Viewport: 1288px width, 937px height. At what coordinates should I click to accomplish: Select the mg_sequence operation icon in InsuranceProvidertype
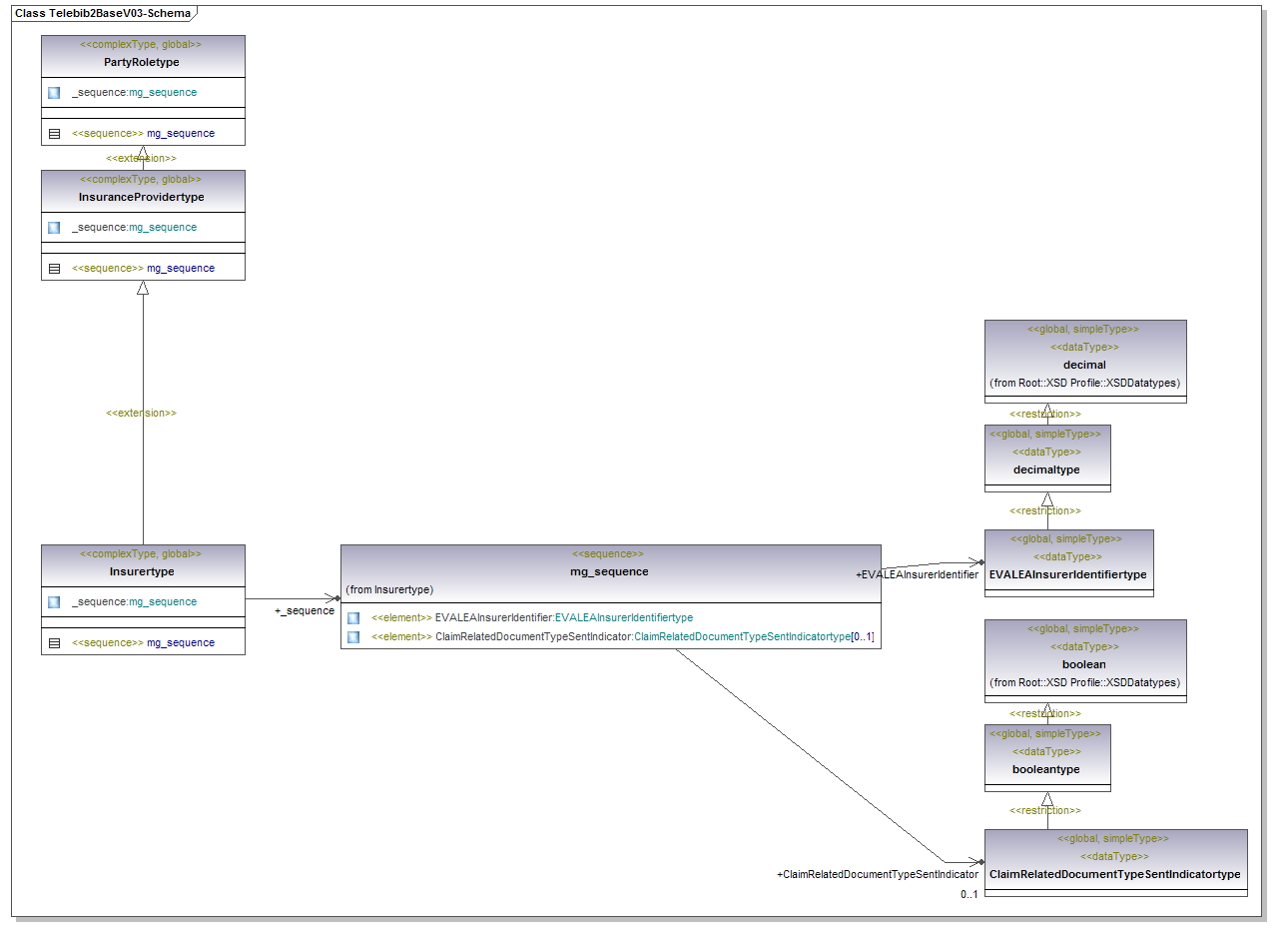click(x=54, y=269)
